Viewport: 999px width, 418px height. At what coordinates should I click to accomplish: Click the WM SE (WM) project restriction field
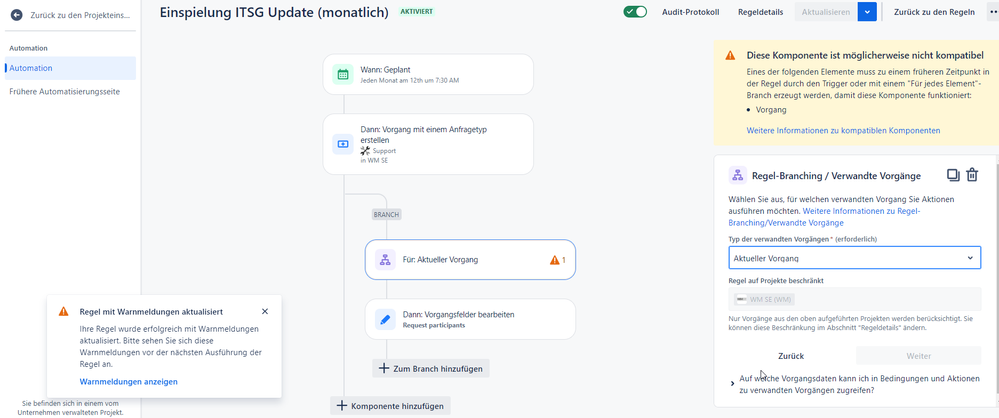point(854,299)
